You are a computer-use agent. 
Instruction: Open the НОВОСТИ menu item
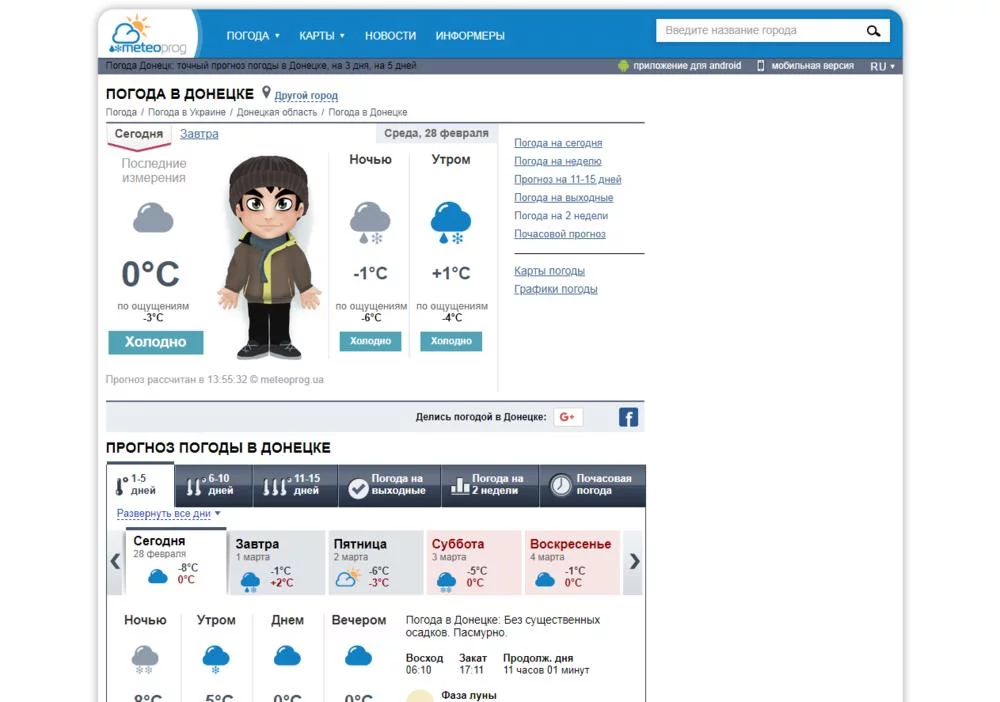point(390,36)
